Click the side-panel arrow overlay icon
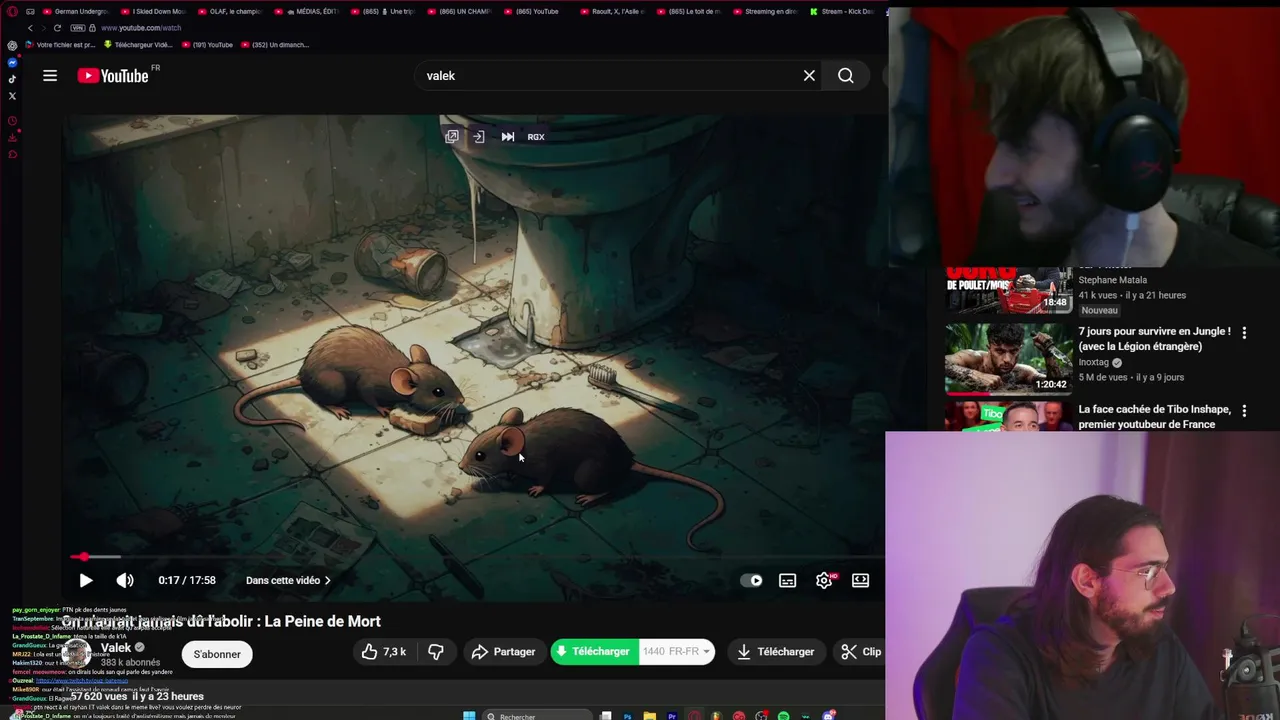1280x720 pixels. tap(479, 137)
